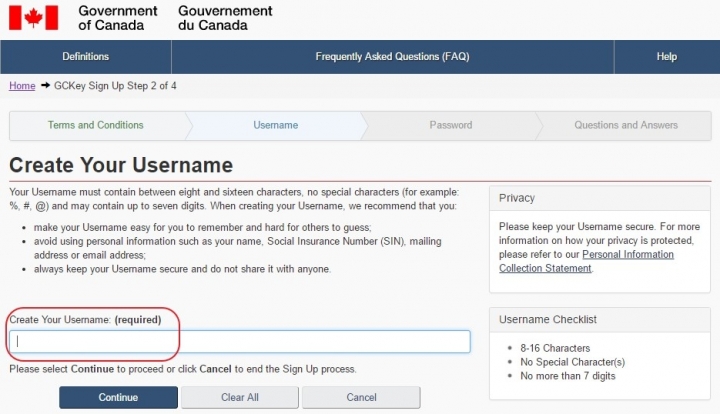Select the Username step tab
This screenshot has width=720, height=414.
click(276, 125)
